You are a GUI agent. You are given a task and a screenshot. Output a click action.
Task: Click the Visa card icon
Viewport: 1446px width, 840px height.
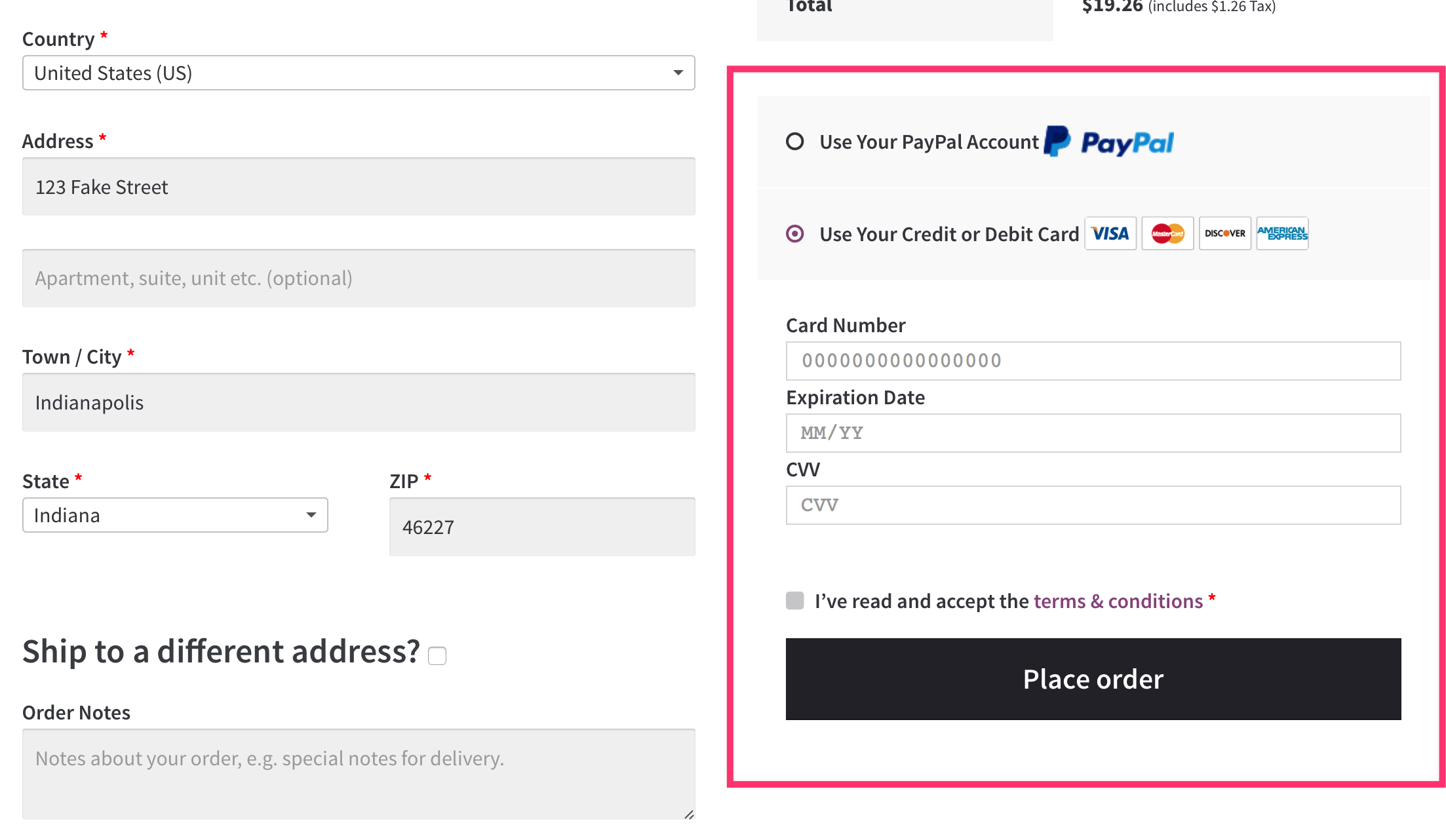(x=1110, y=233)
